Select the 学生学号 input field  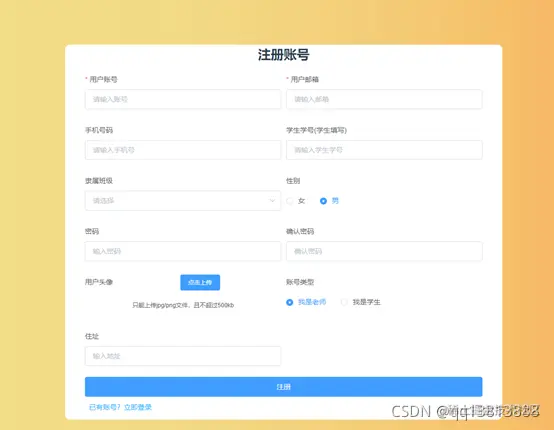coord(384,150)
